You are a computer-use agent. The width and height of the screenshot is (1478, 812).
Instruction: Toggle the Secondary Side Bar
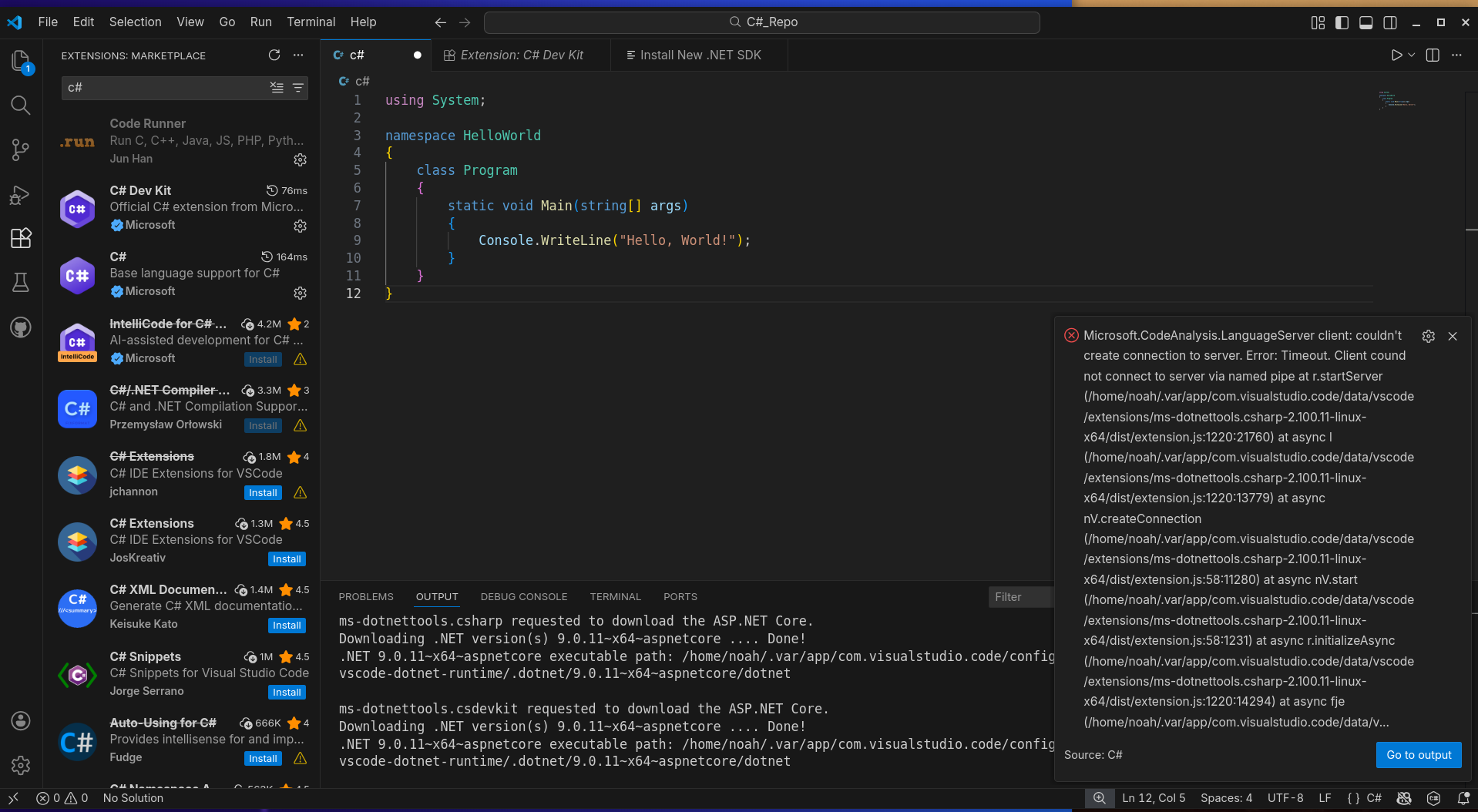coord(1390,22)
